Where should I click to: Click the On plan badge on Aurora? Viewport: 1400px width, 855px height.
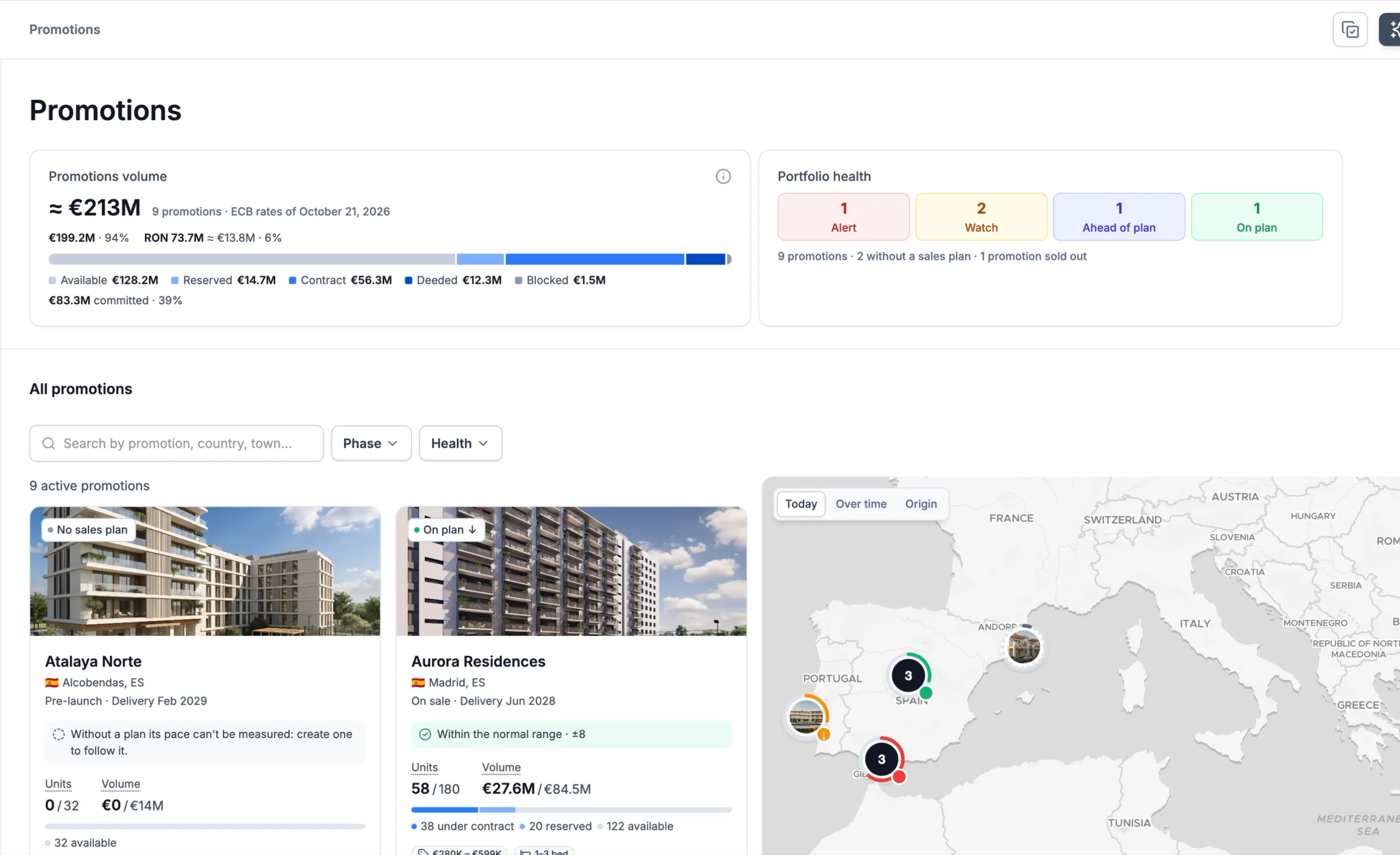click(x=446, y=530)
